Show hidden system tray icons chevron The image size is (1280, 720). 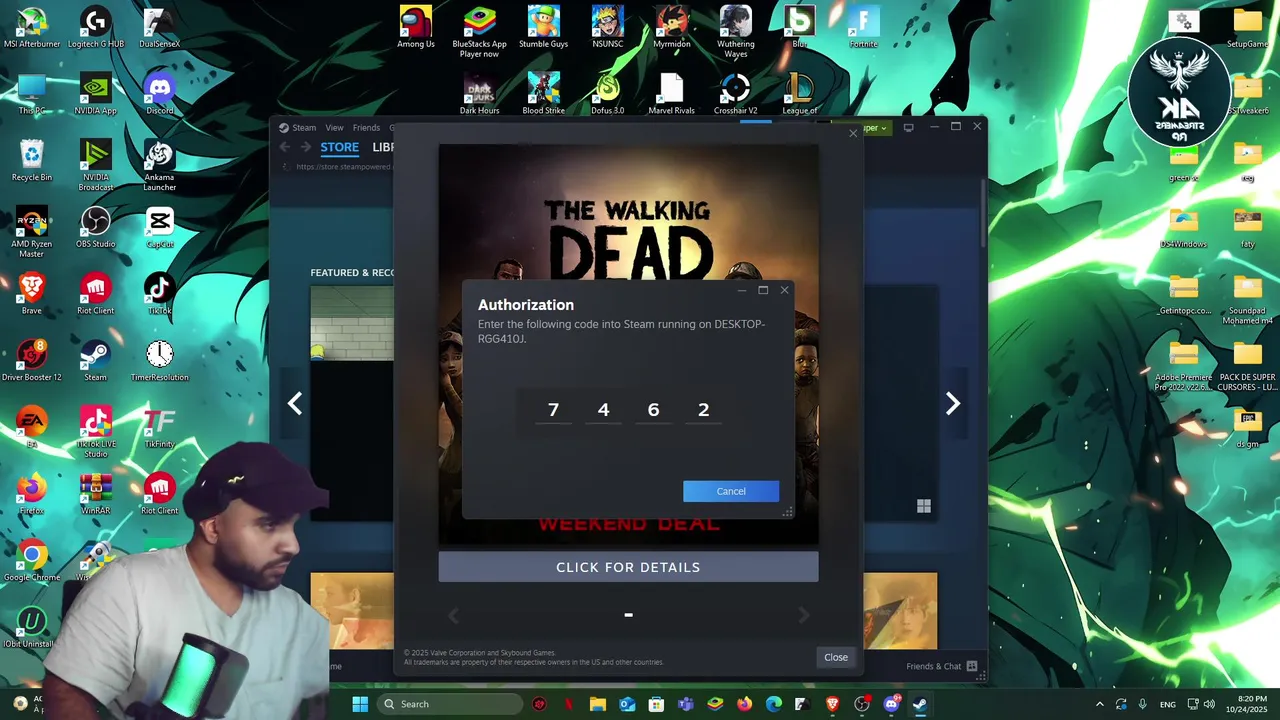[x=1100, y=704]
